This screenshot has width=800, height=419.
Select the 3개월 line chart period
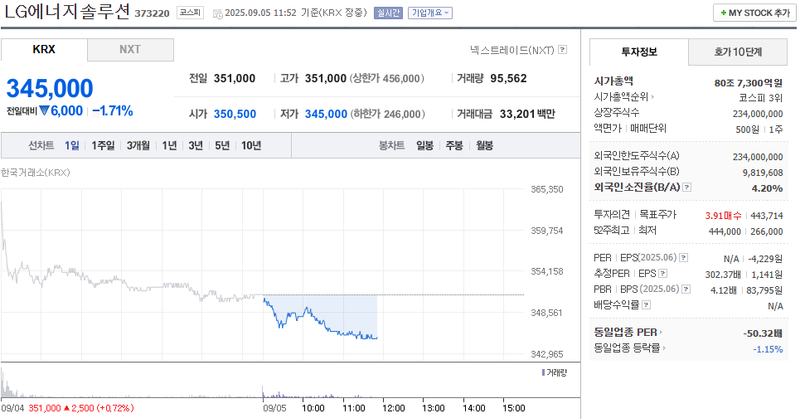pyautogui.click(x=138, y=145)
